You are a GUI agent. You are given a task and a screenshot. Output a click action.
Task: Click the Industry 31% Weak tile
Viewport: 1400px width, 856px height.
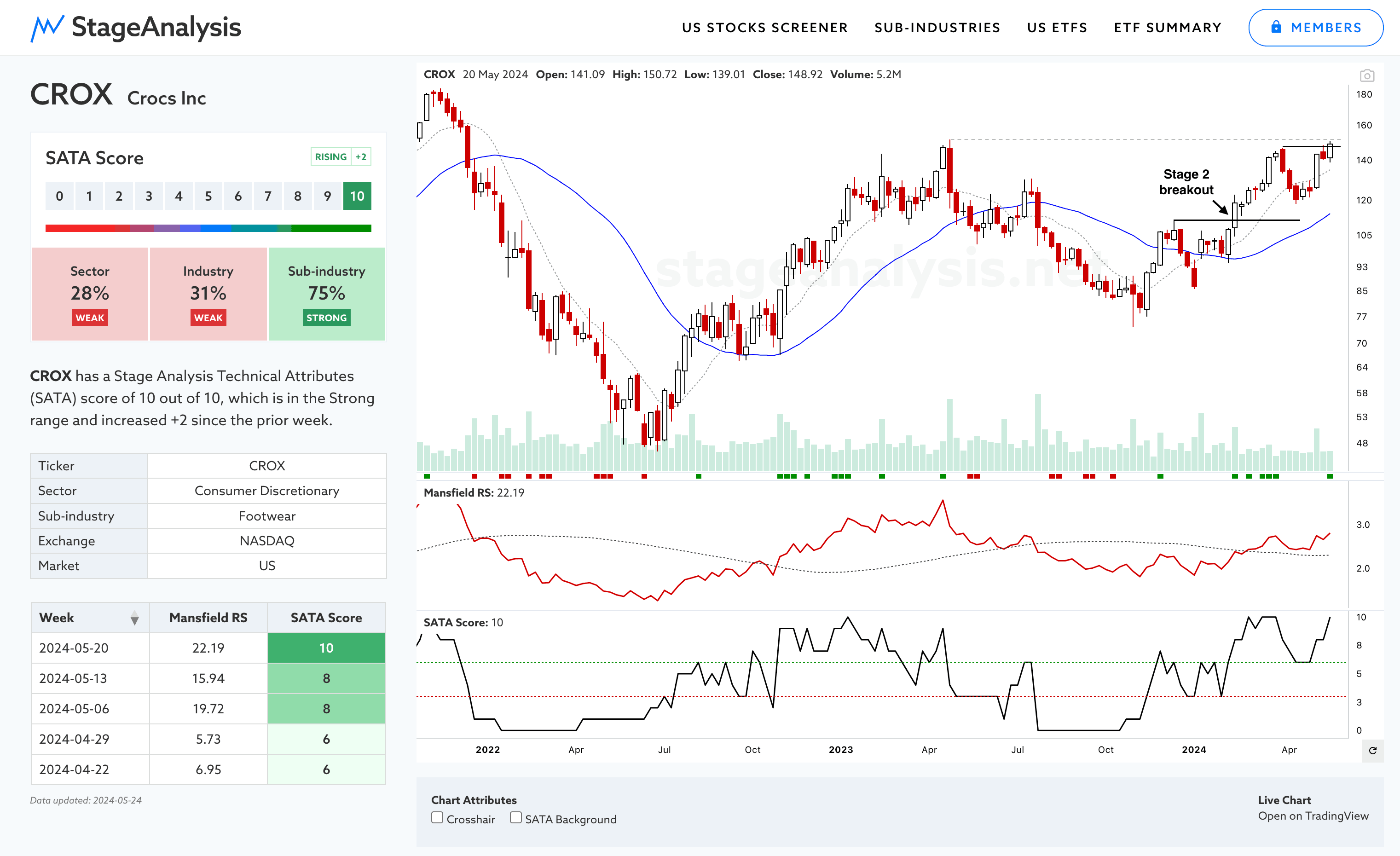(208, 294)
